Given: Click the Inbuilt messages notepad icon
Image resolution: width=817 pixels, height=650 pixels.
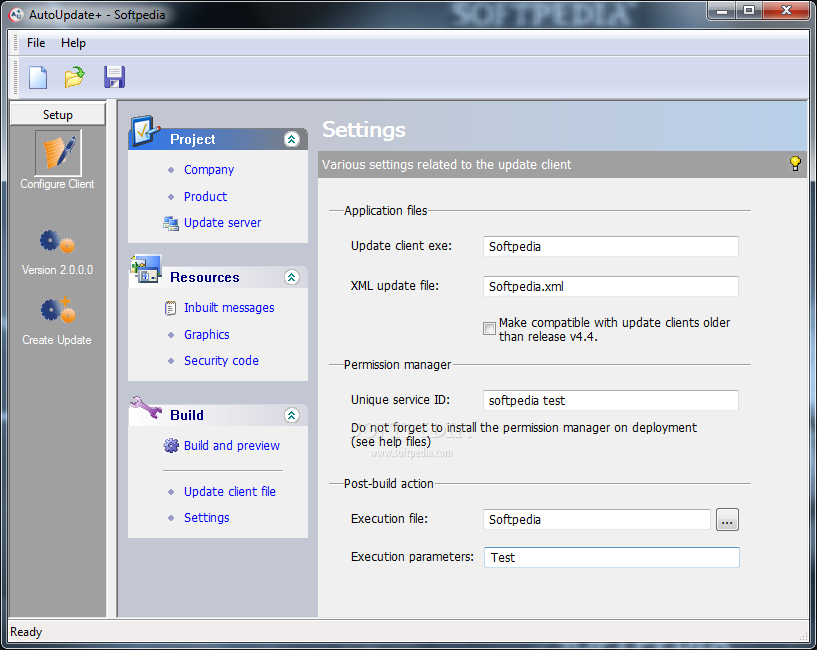Looking at the screenshot, I should point(170,308).
